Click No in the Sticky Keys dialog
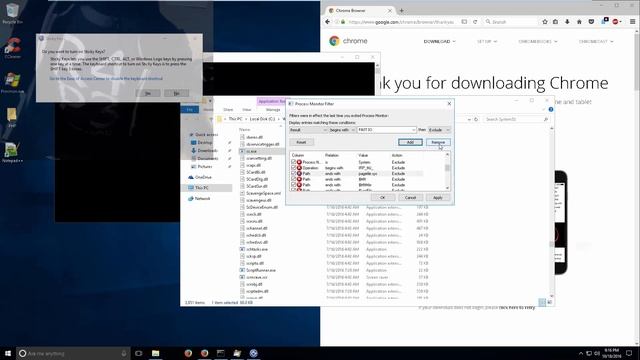The width and height of the screenshot is (640, 360). (176, 93)
